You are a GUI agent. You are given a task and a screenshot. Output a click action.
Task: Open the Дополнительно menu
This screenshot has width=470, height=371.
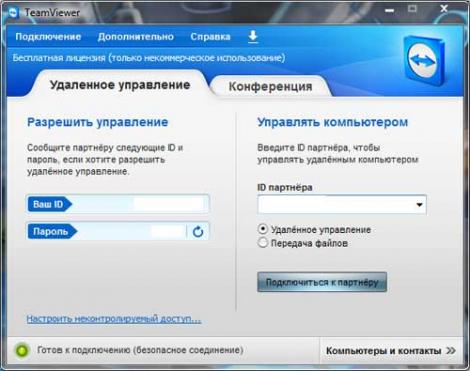click(135, 37)
